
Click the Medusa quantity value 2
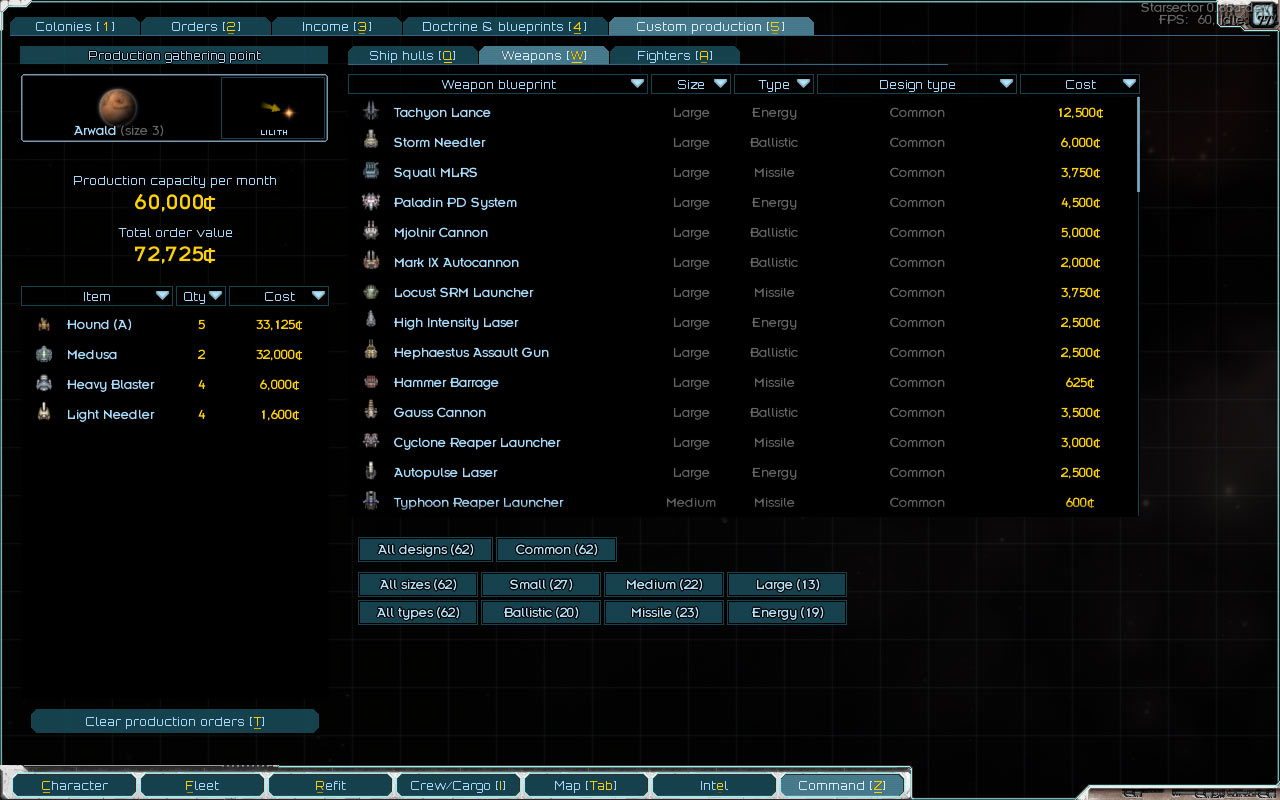coord(202,355)
